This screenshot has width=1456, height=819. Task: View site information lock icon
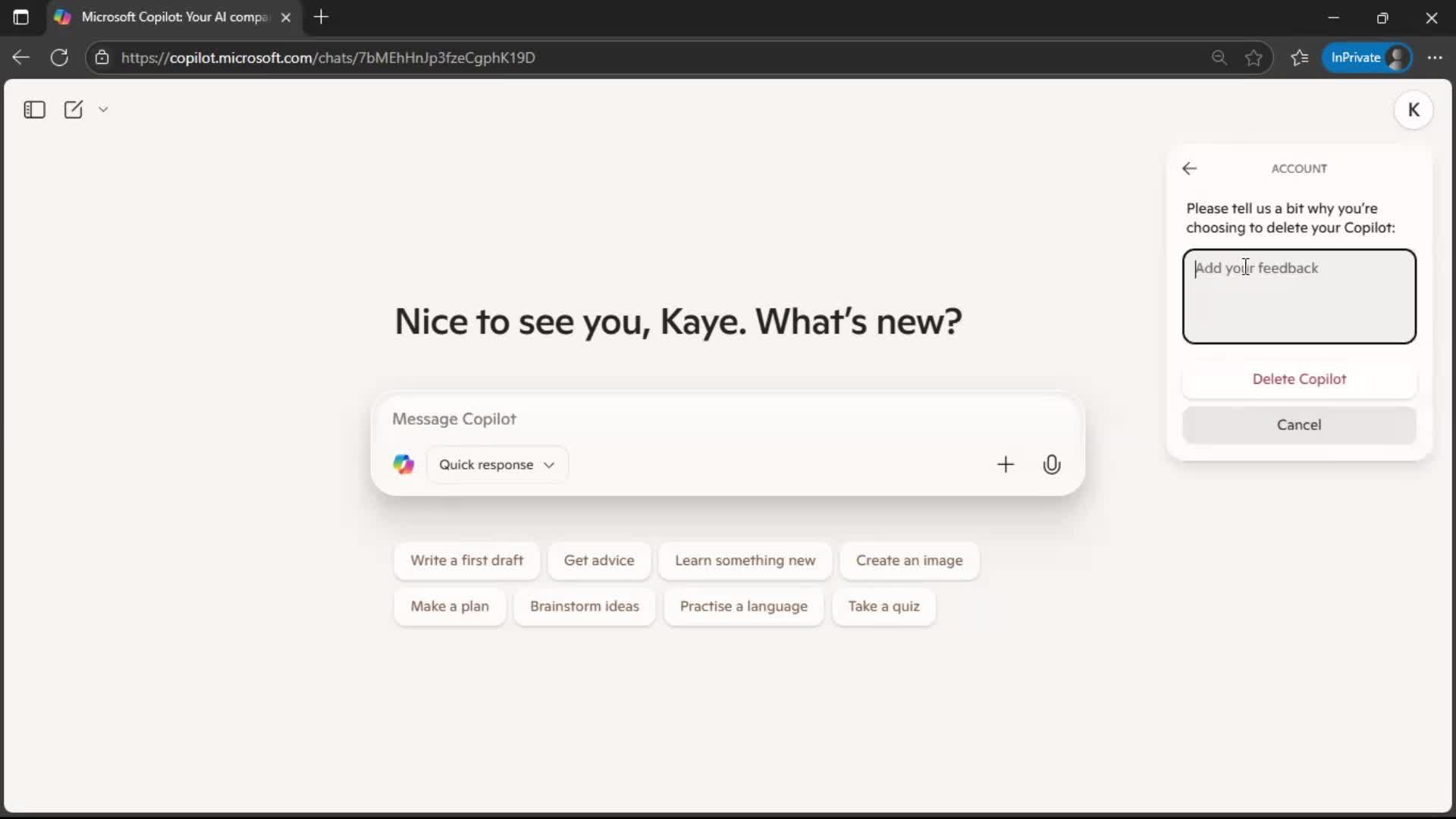102,58
